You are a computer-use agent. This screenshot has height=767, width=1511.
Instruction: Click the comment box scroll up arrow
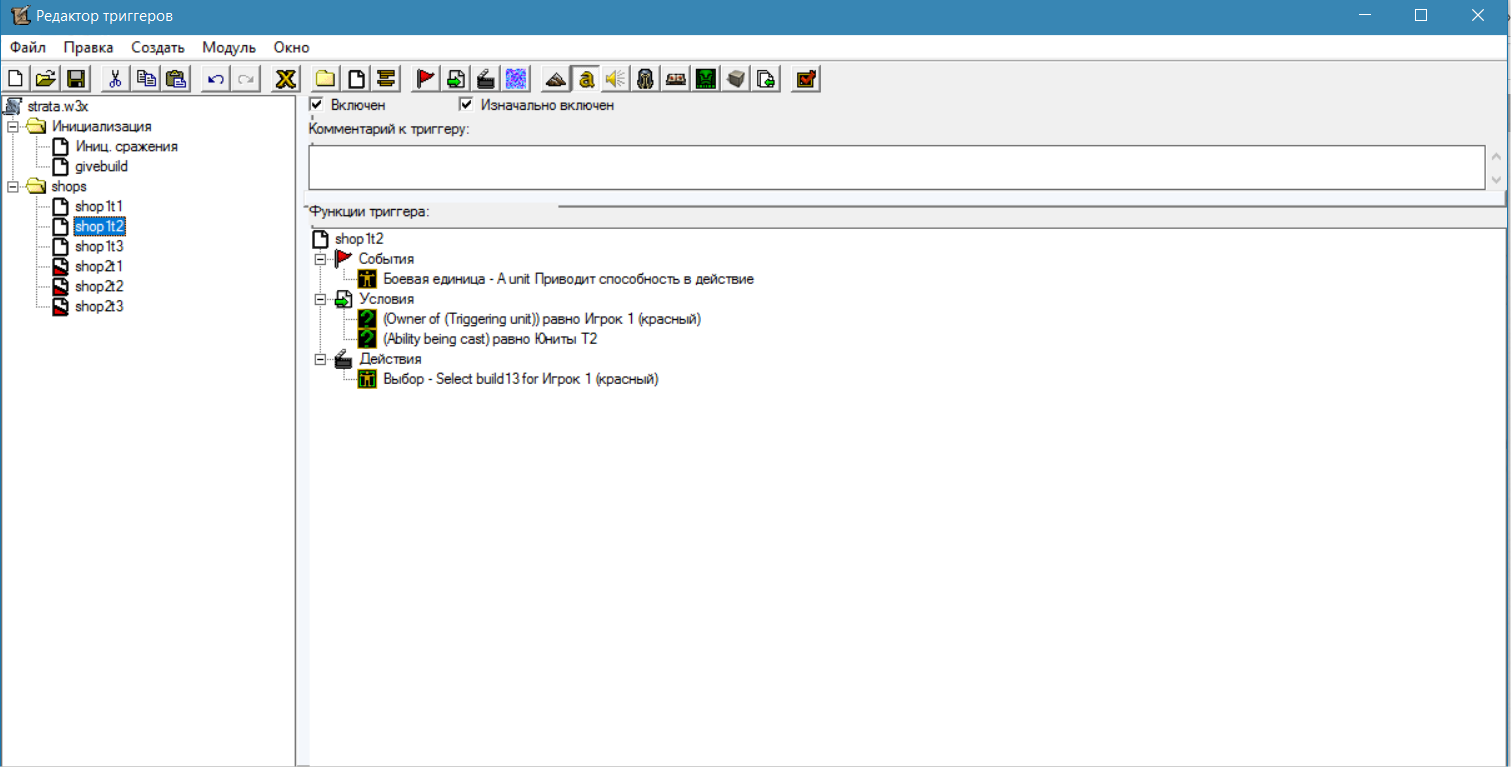(1496, 157)
